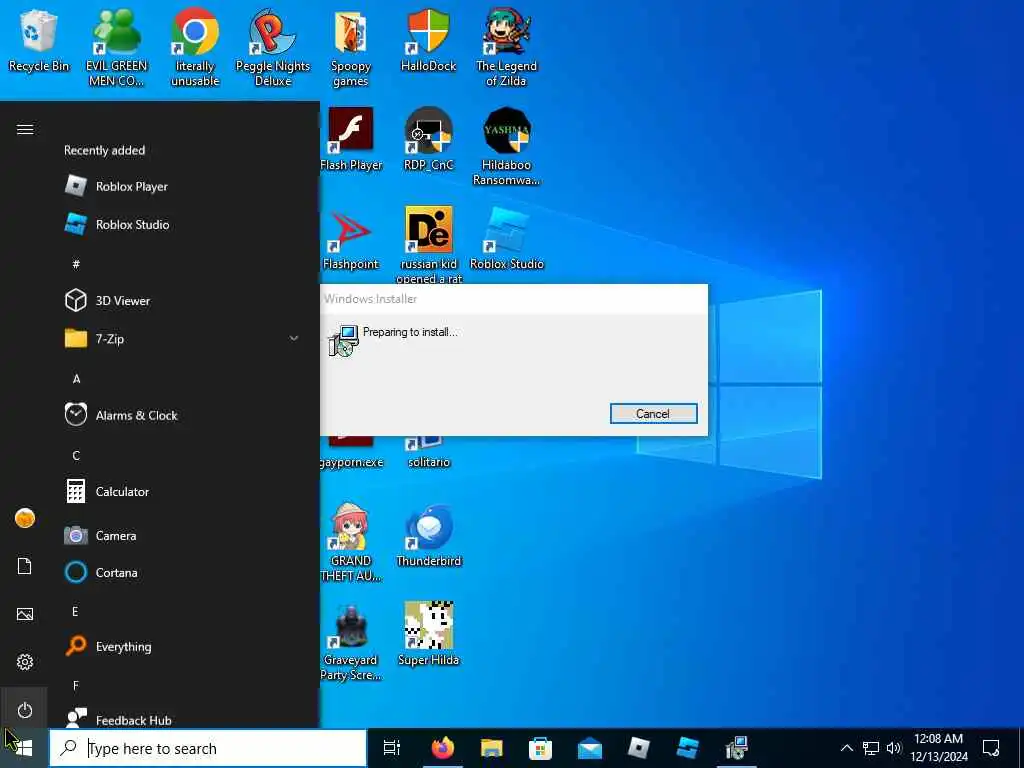The width and height of the screenshot is (1024, 768).
Task: Open the Mail app on the taskbar
Action: click(x=590, y=748)
